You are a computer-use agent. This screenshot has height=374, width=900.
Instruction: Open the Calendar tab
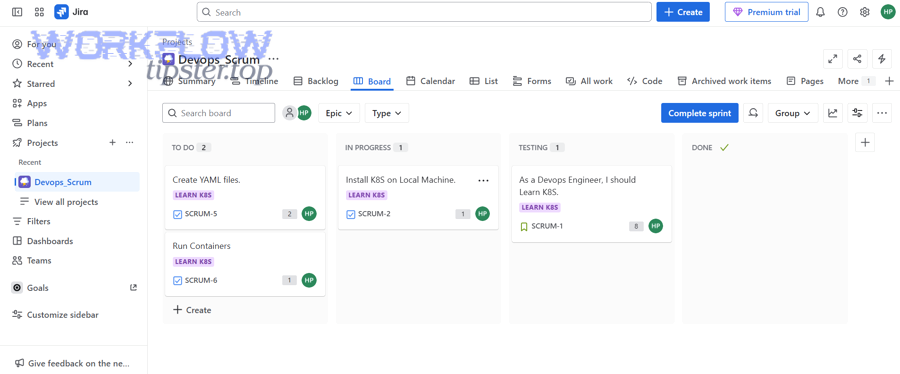430,81
